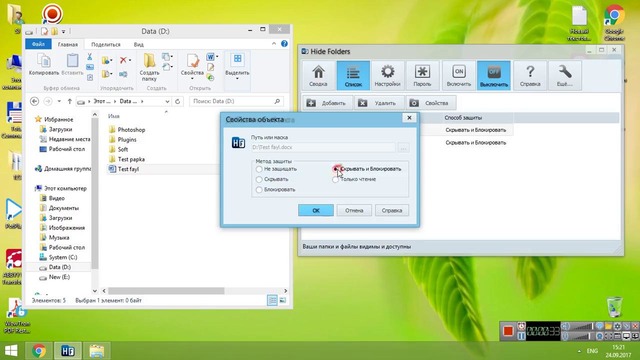Switch to the Поделиться ribbon tab
This screenshot has width=640, height=360.
point(106,44)
